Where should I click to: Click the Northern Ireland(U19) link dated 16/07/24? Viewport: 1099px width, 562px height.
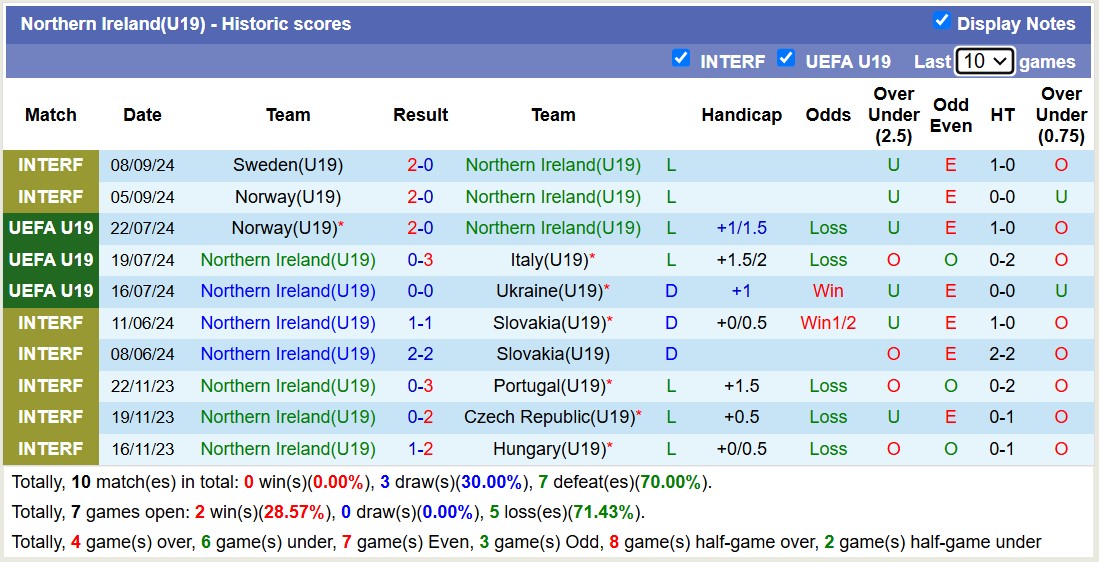tap(288, 291)
